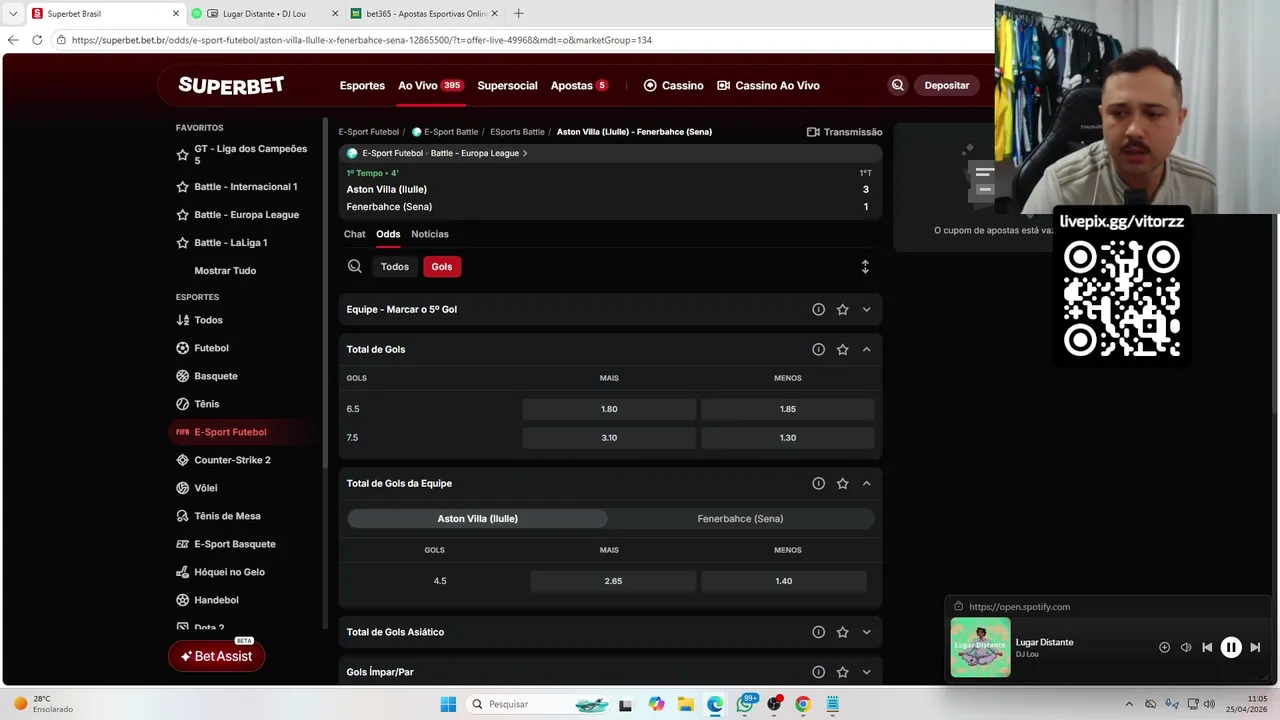Pause Lugar Distante in media popup
Image resolution: width=1280 pixels, height=720 pixels.
point(1231,647)
